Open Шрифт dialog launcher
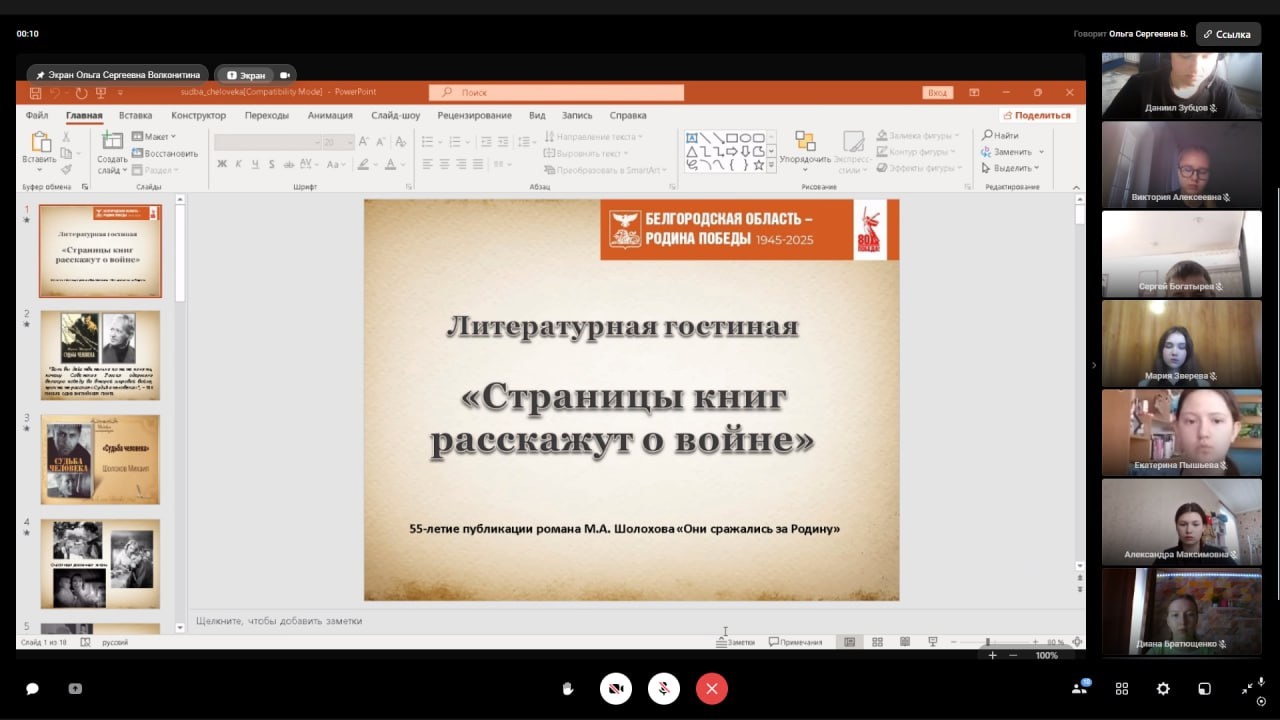This screenshot has height=720, width=1280. coord(408,186)
